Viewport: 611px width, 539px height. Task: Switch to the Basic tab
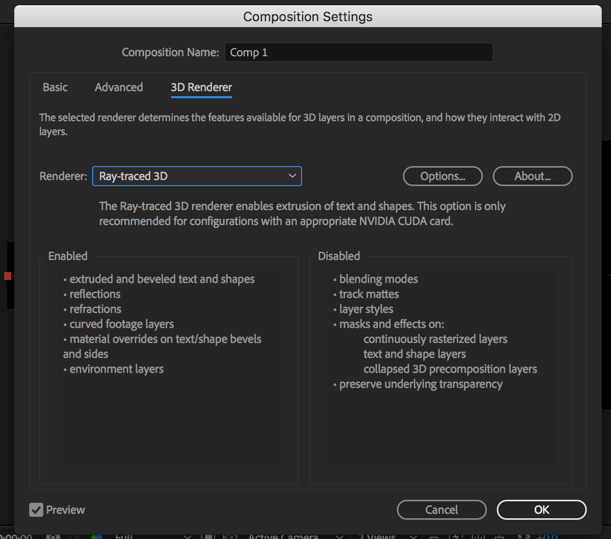[55, 88]
